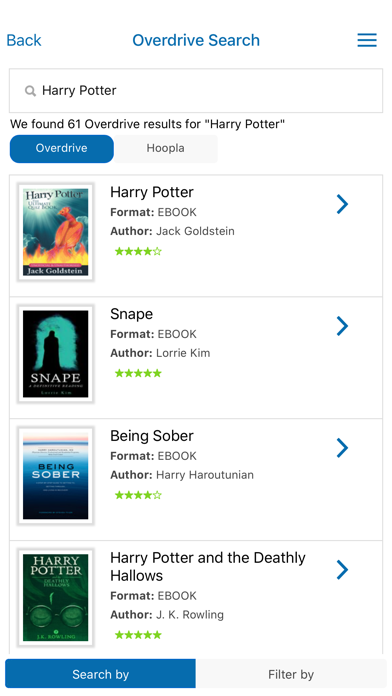Tap Deathly Hallows green cover thumbnail
Viewport: 392px width, 696px height.
[x=55, y=598]
